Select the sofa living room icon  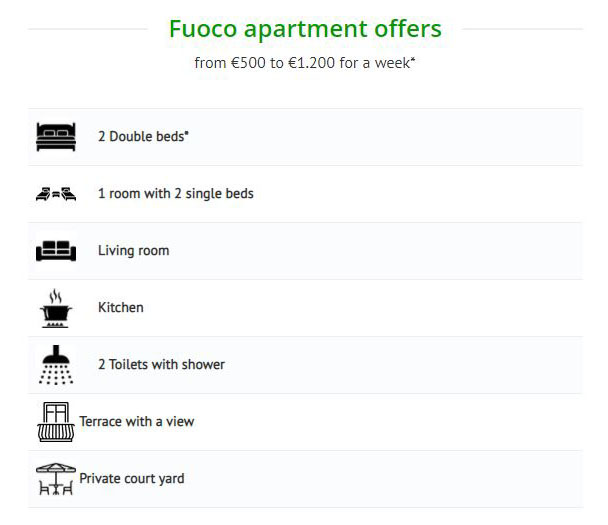click(x=56, y=251)
